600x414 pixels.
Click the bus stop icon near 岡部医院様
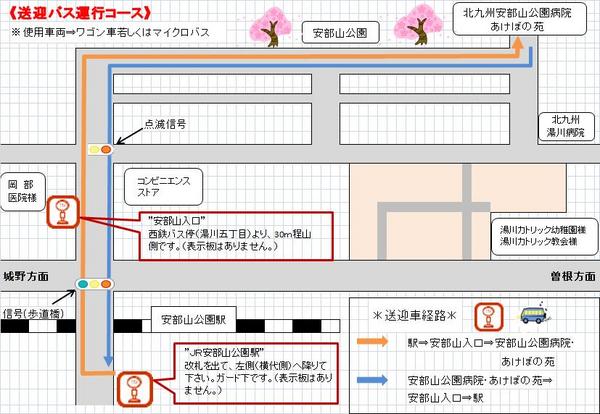pyautogui.click(x=63, y=212)
